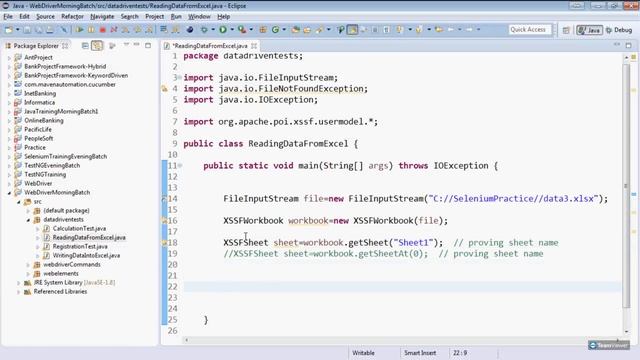Open the Source menu
The width and height of the screenshot is (640, 360).
(45, 16)
